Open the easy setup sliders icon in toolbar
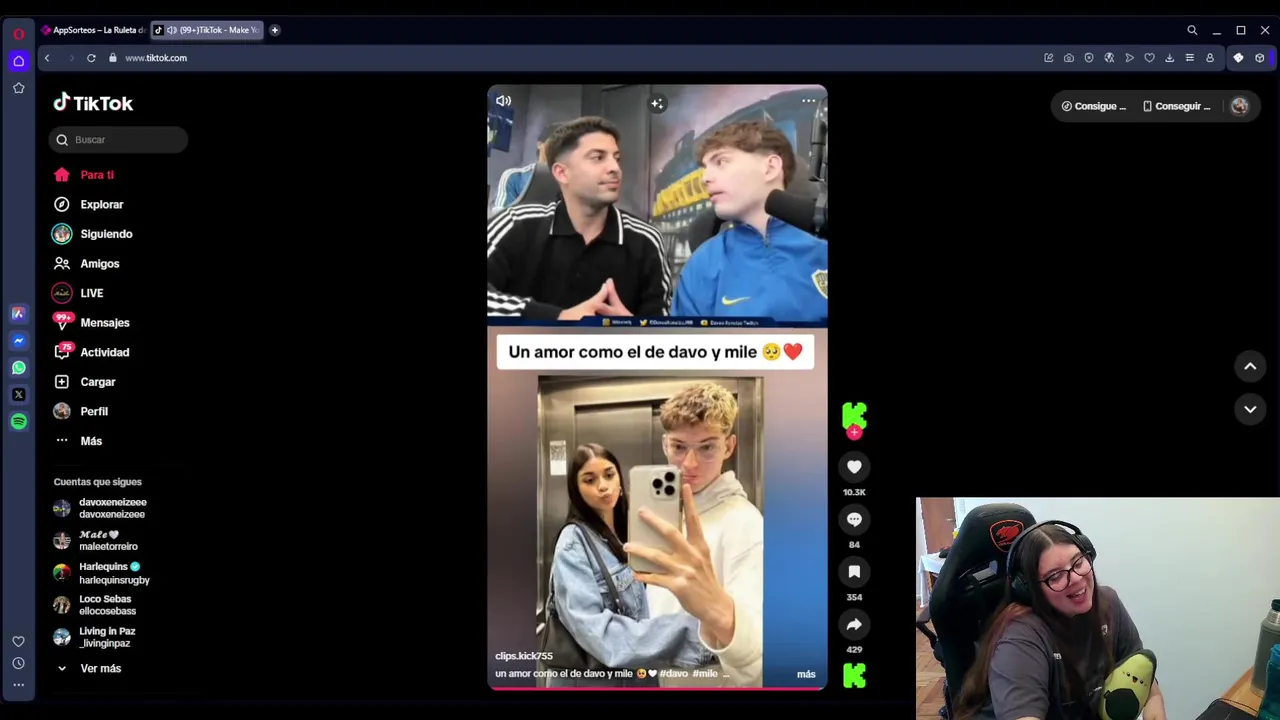Image resolution: width=1280 pixels, height=720 pixels. (x=1189, y=58)
